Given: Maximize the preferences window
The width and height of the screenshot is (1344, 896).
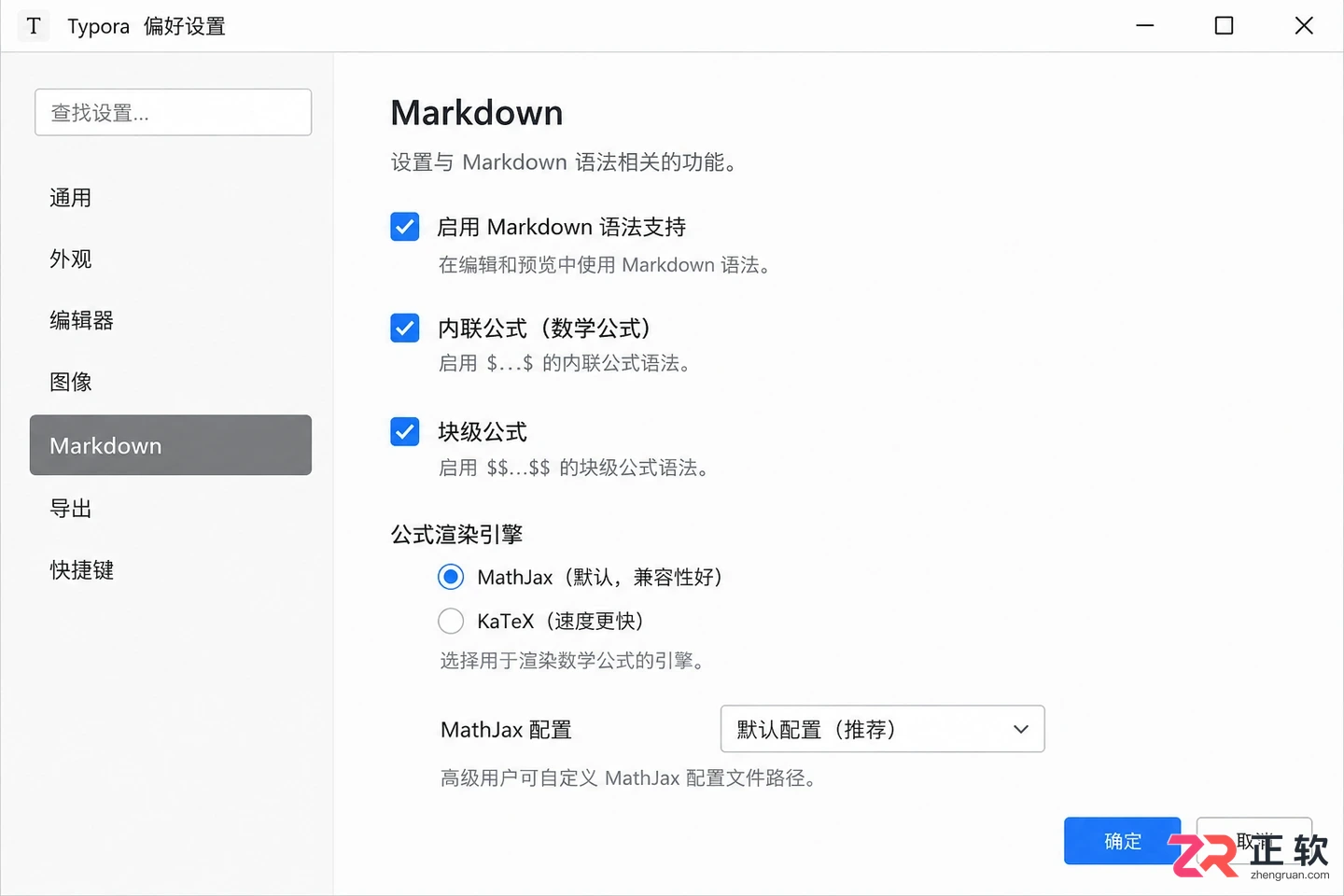Looking at the screenshot, I should click(x=1224, y=26).
